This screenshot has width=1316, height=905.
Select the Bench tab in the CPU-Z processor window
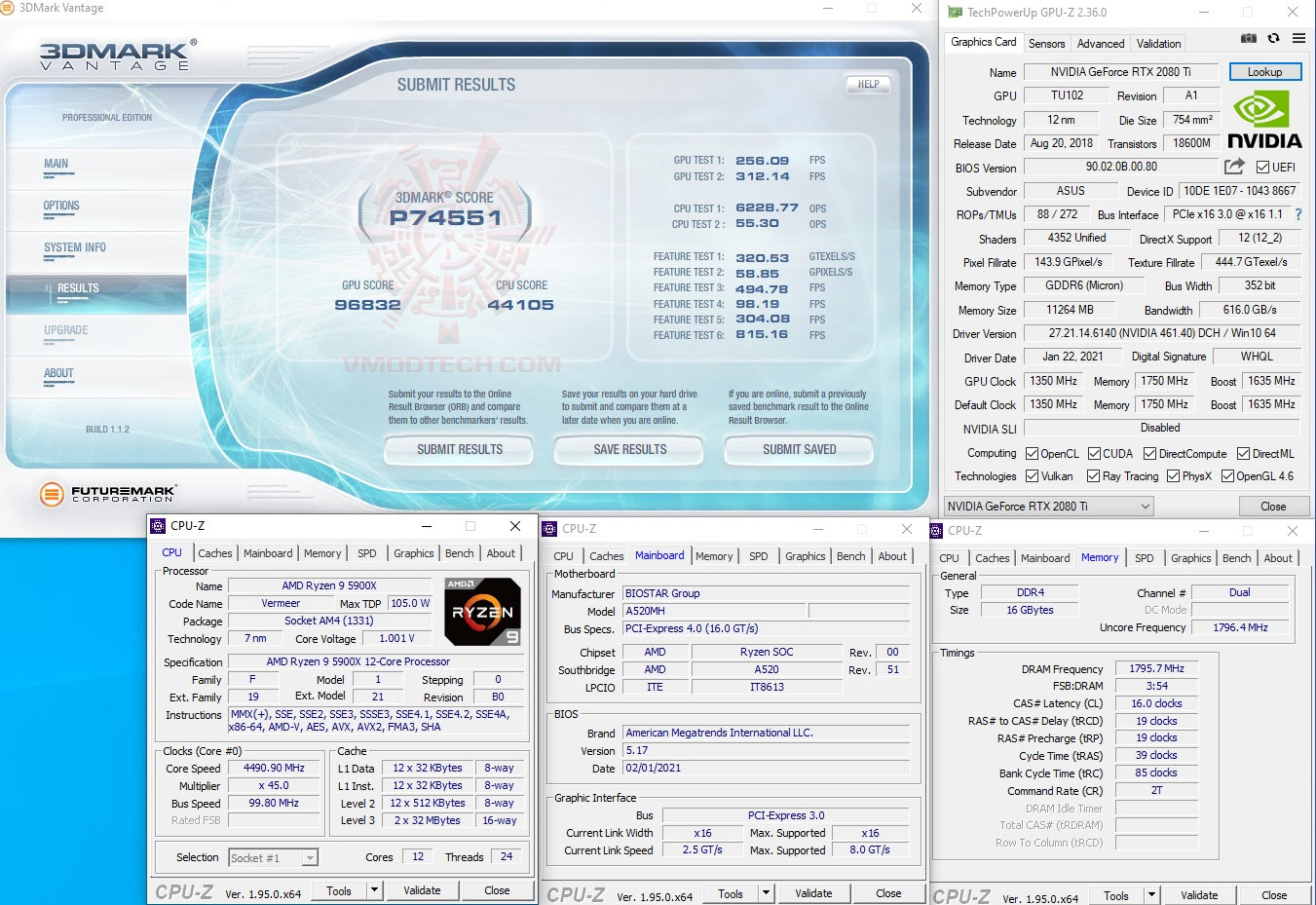[x=460, y=553]
